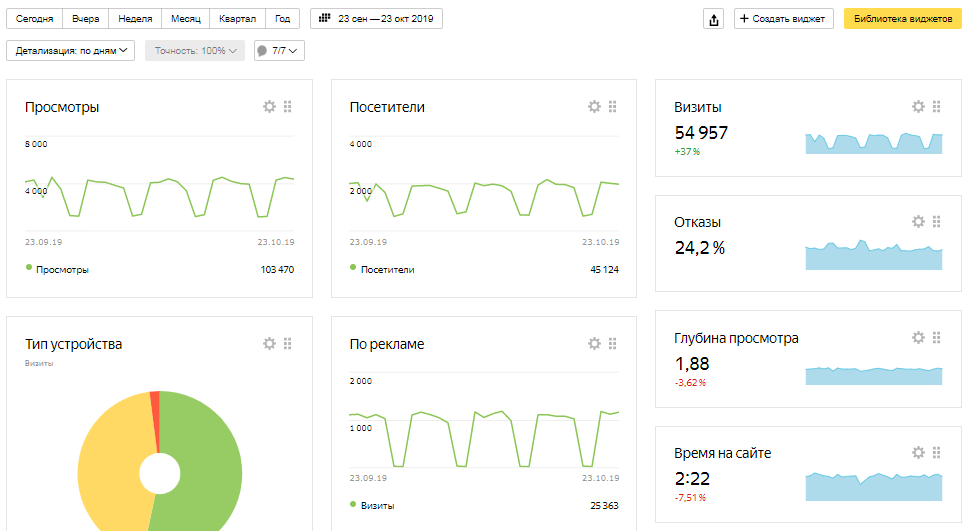Open Библиотека виджетов yellow button
972x531 pixels.
(903, 19)
